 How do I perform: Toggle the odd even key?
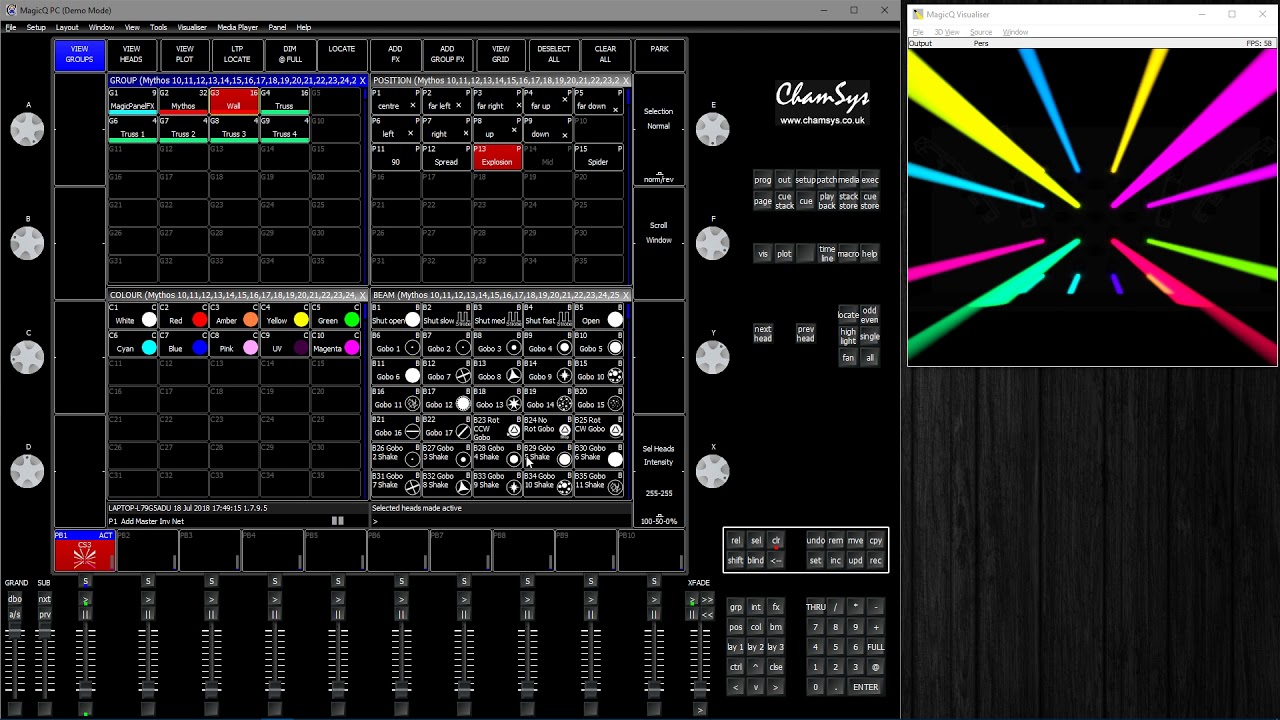tap(870, 315)
